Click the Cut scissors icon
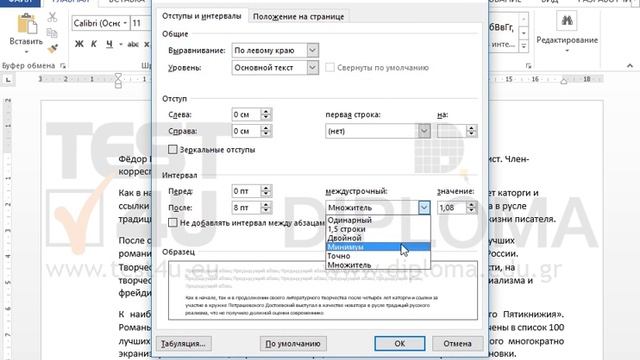 click(x=52, y=17)
